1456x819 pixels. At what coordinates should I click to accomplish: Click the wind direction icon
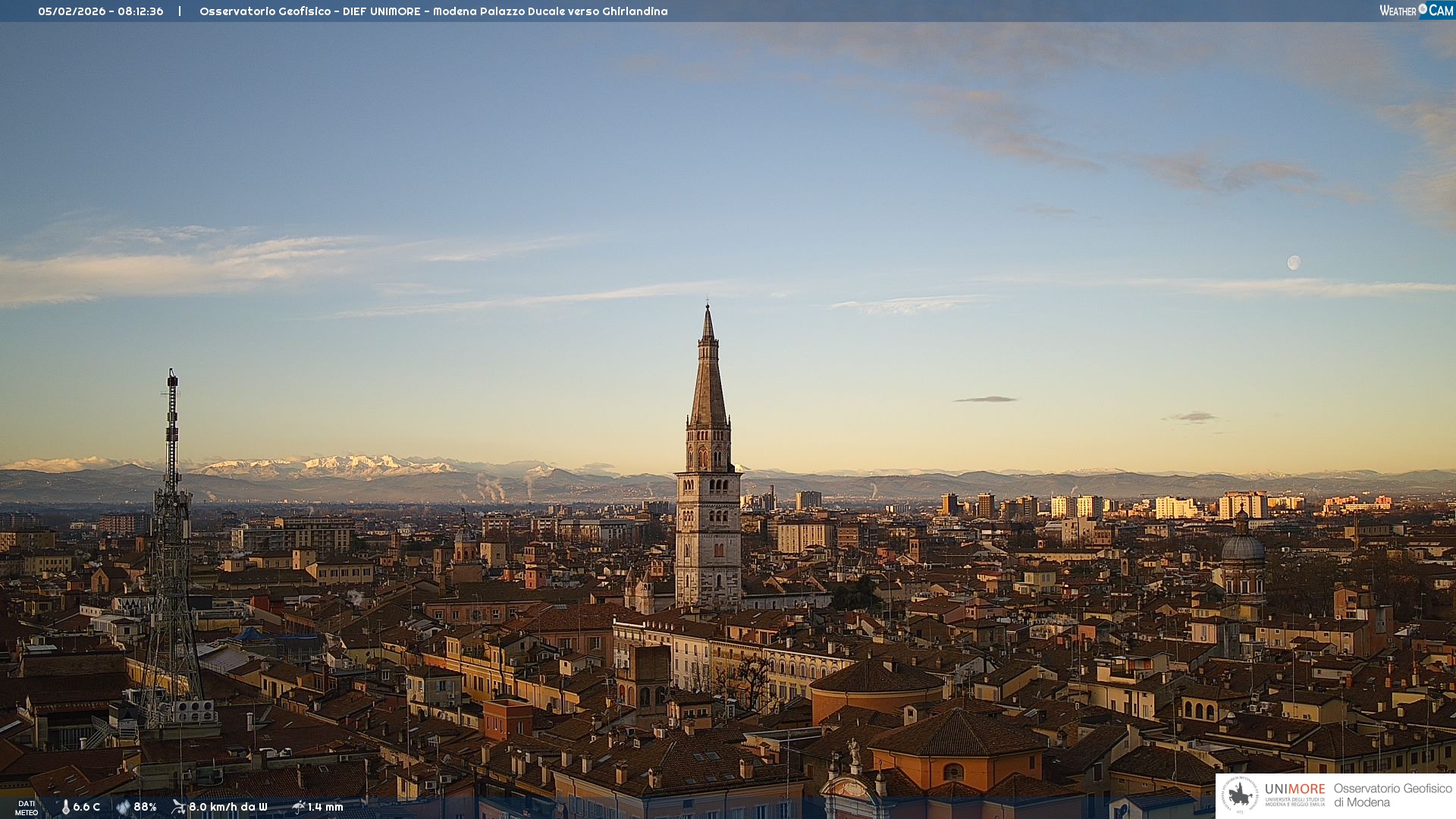[x=178, y=807]
